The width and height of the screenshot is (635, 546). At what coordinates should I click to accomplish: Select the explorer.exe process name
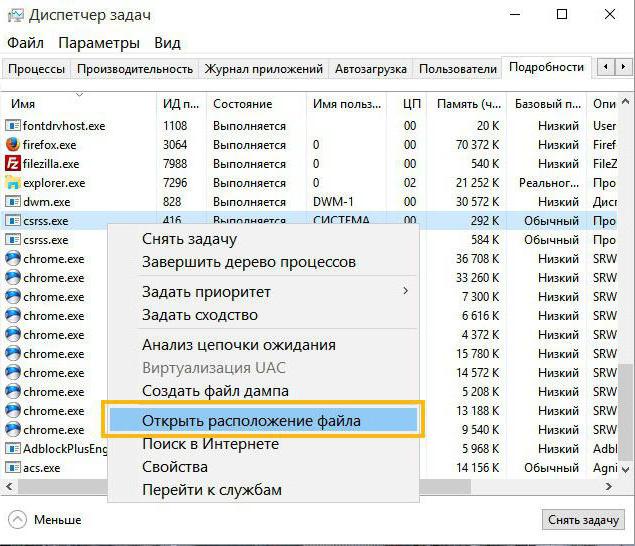pos(54,183)
